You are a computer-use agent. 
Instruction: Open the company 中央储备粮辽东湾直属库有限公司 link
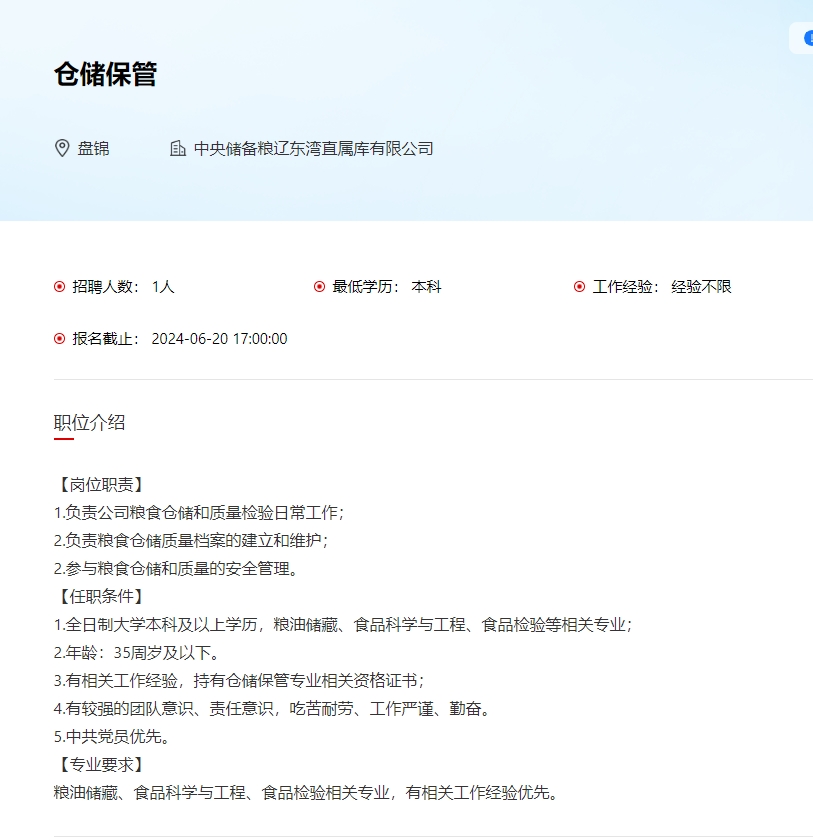point(313,149)
